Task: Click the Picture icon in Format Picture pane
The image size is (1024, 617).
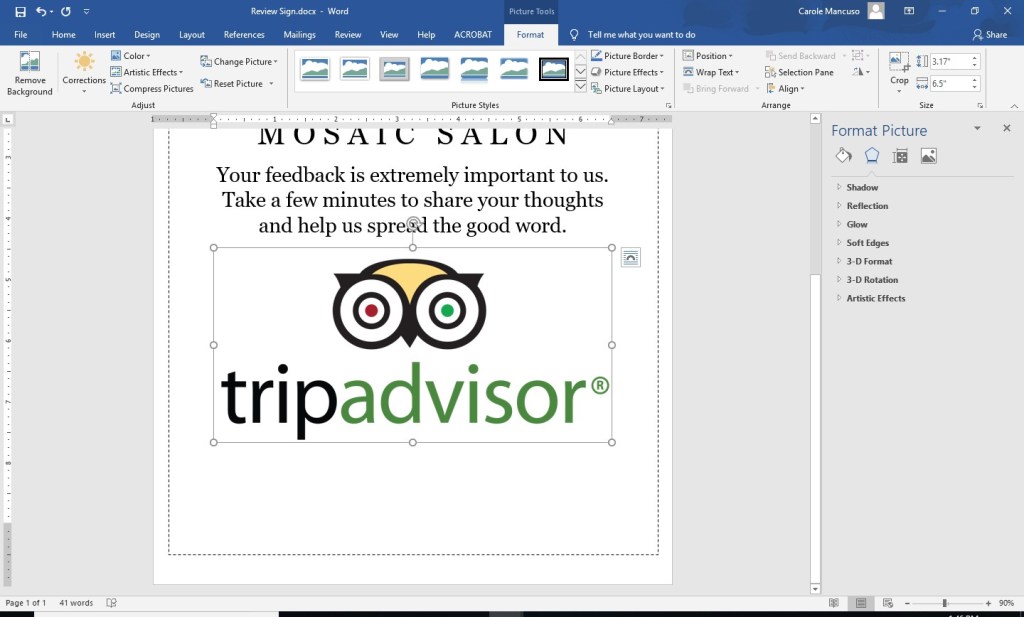Action: 928,156
